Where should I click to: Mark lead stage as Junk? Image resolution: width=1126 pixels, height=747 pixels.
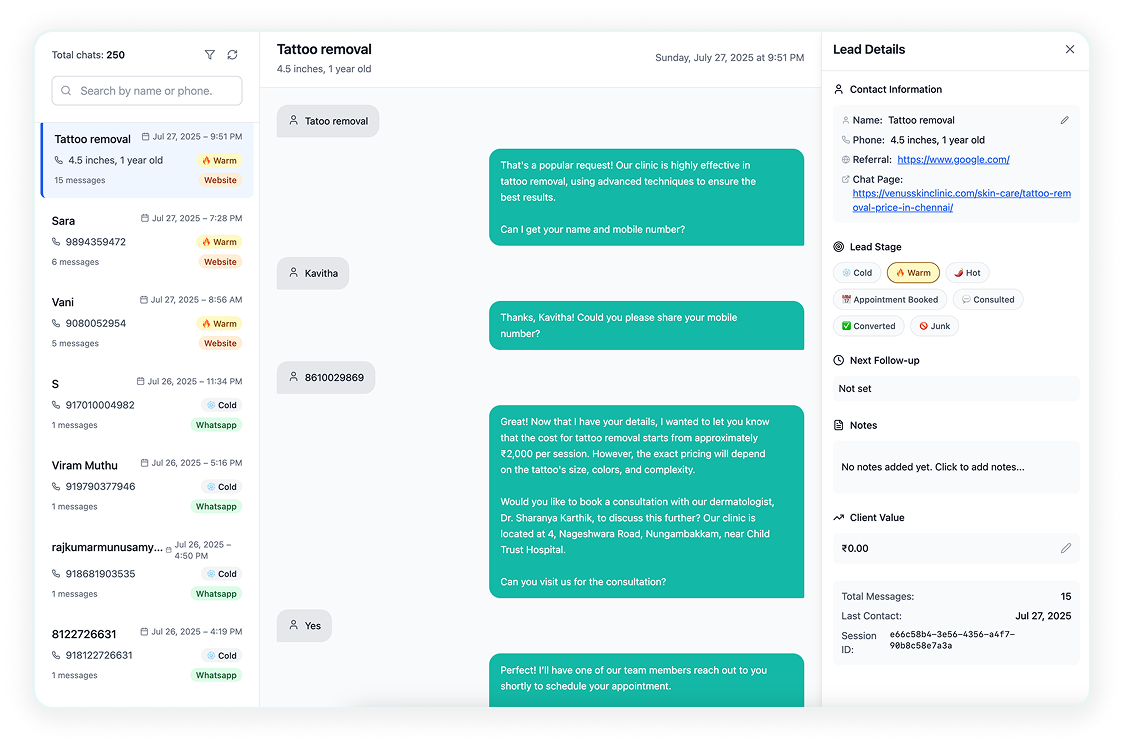point(934,326)
